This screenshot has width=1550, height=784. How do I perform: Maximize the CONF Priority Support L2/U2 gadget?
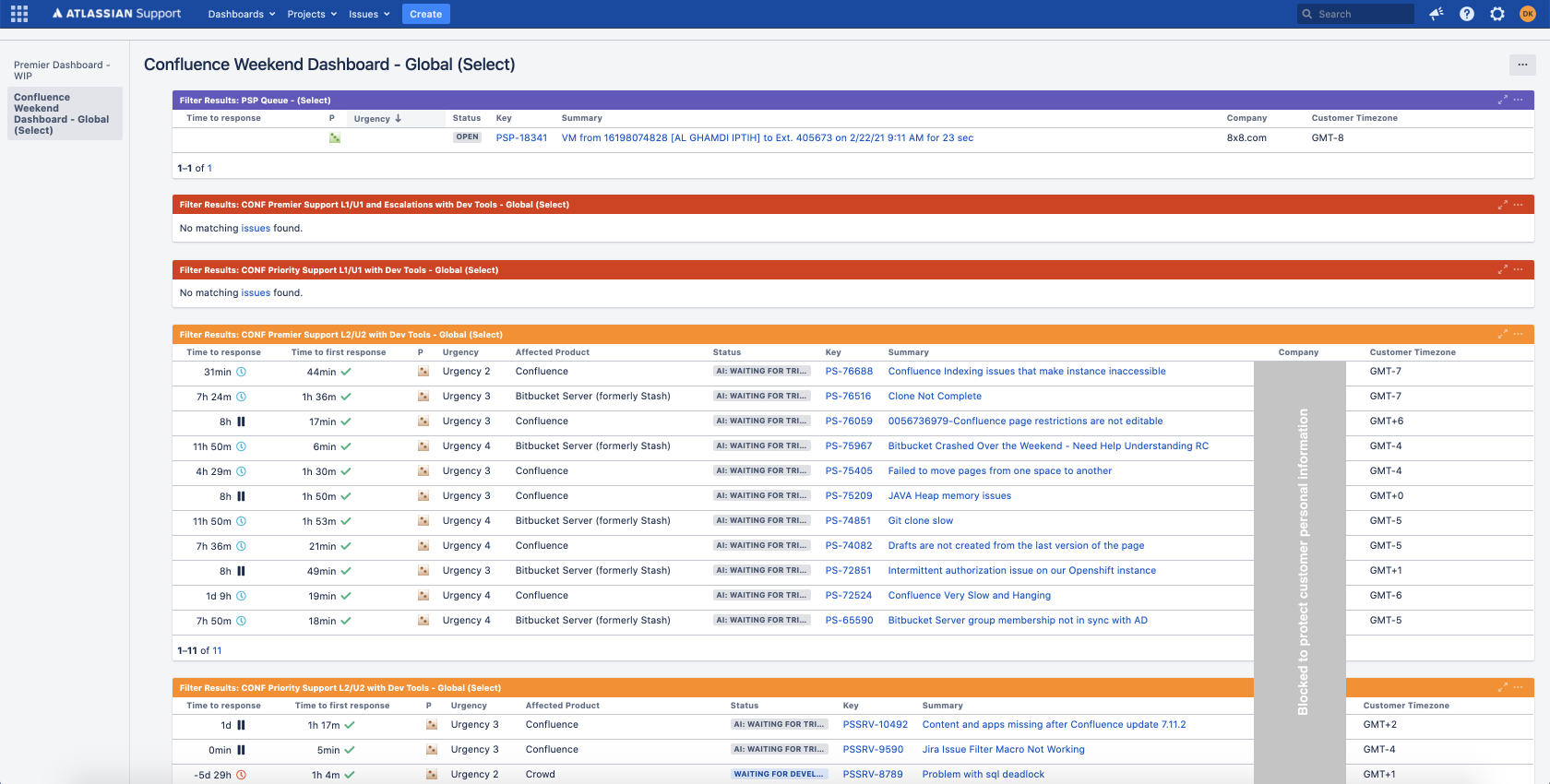[1502, 687]
